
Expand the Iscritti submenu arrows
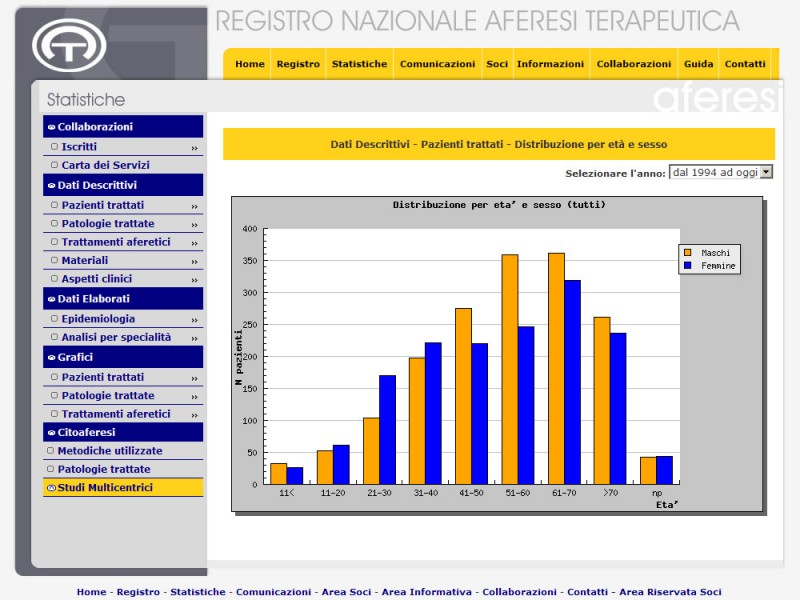[194, 148]
